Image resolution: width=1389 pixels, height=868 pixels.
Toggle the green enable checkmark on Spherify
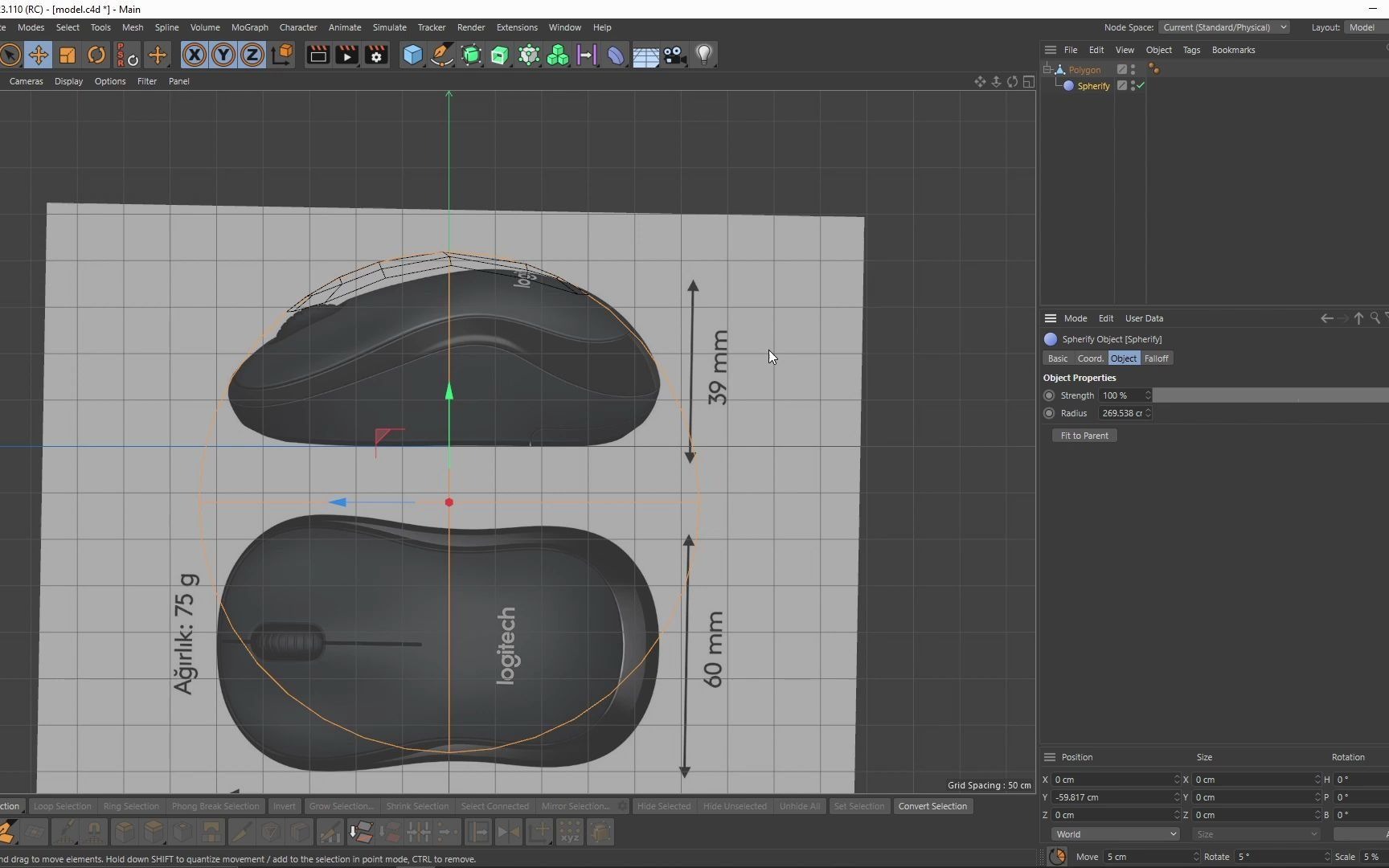(1141, 85)
